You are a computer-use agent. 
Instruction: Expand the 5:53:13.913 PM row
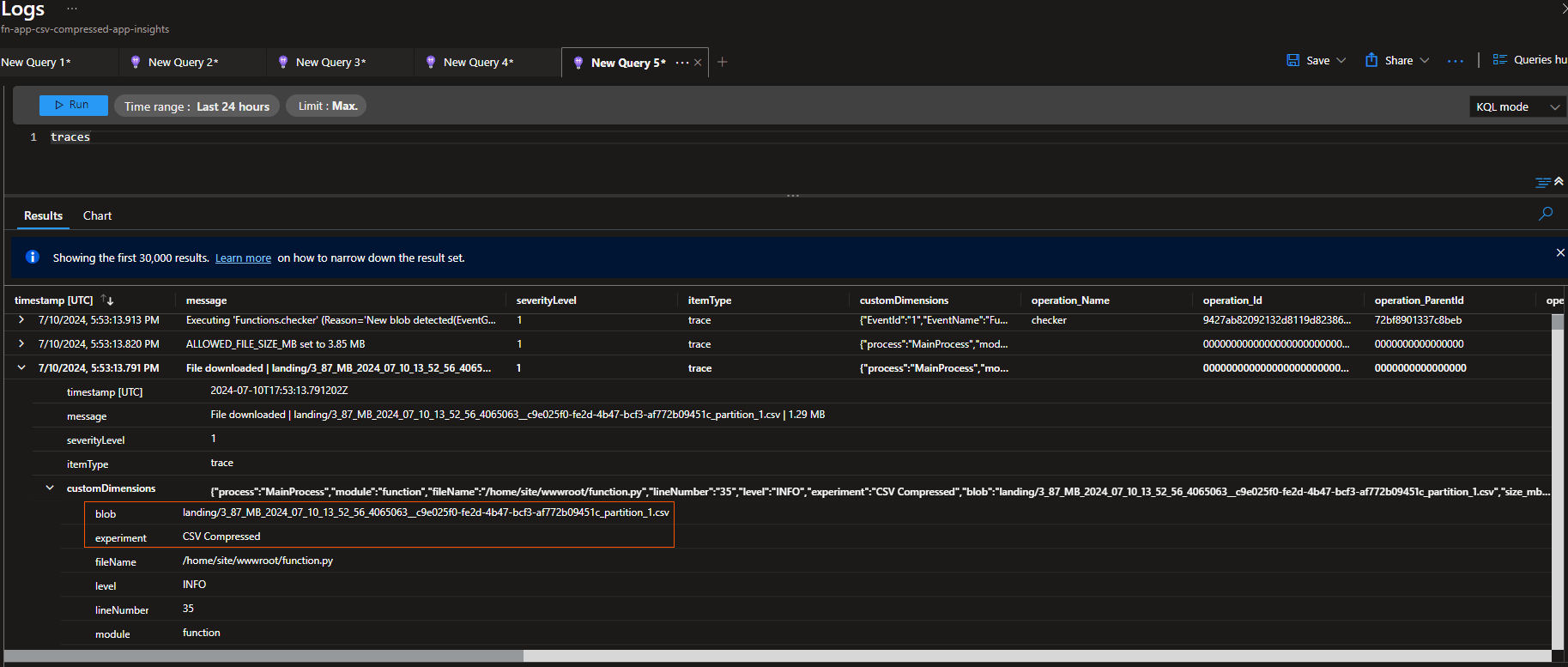coord(21,319)
